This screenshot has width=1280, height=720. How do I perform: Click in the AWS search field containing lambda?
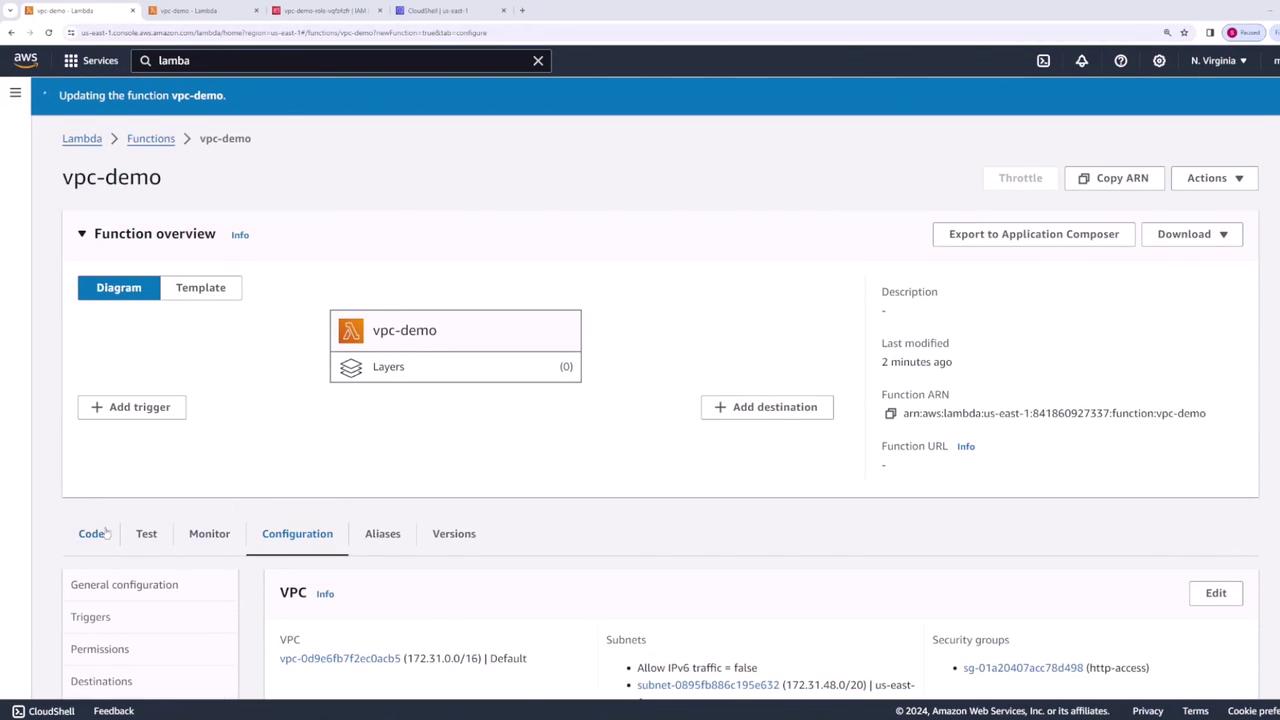pos(340,60)
